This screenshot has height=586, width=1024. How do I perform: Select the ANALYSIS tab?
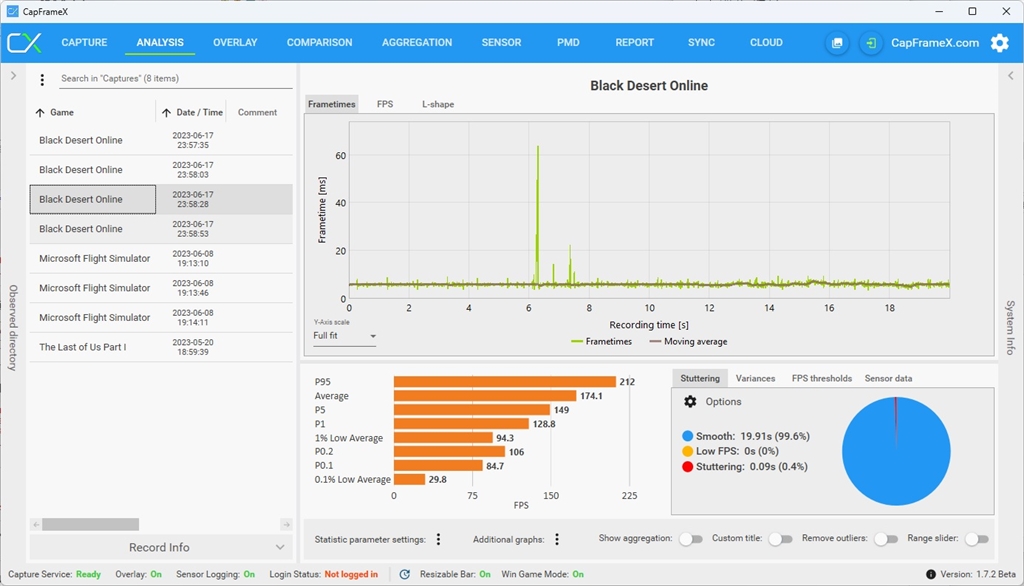[x=160, y=42]
